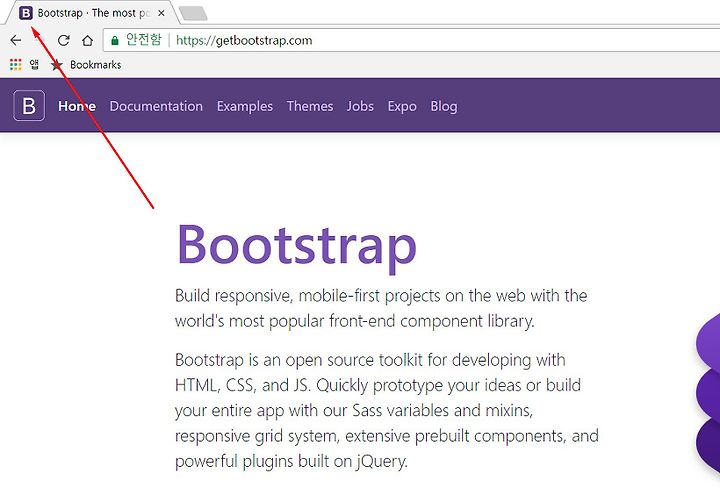The height and width of the screenshot is (488, 720).
Task: Open the Blog nav link
Action: point(444,106)
